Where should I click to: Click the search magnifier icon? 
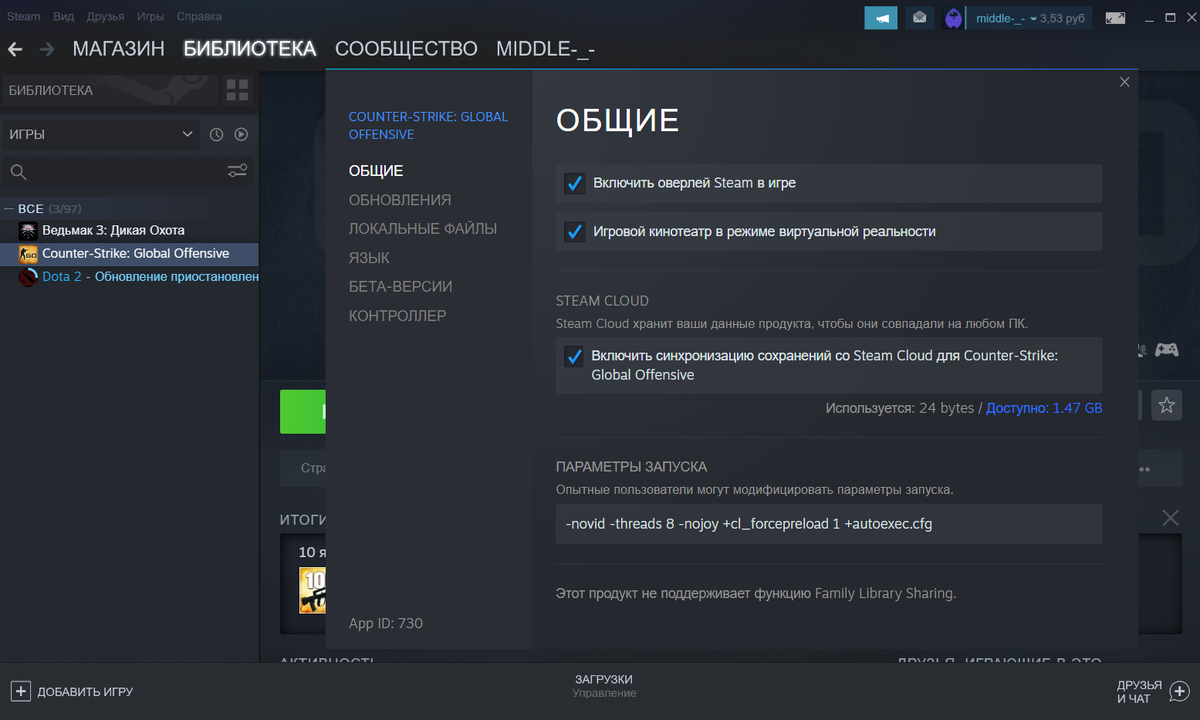18,172
